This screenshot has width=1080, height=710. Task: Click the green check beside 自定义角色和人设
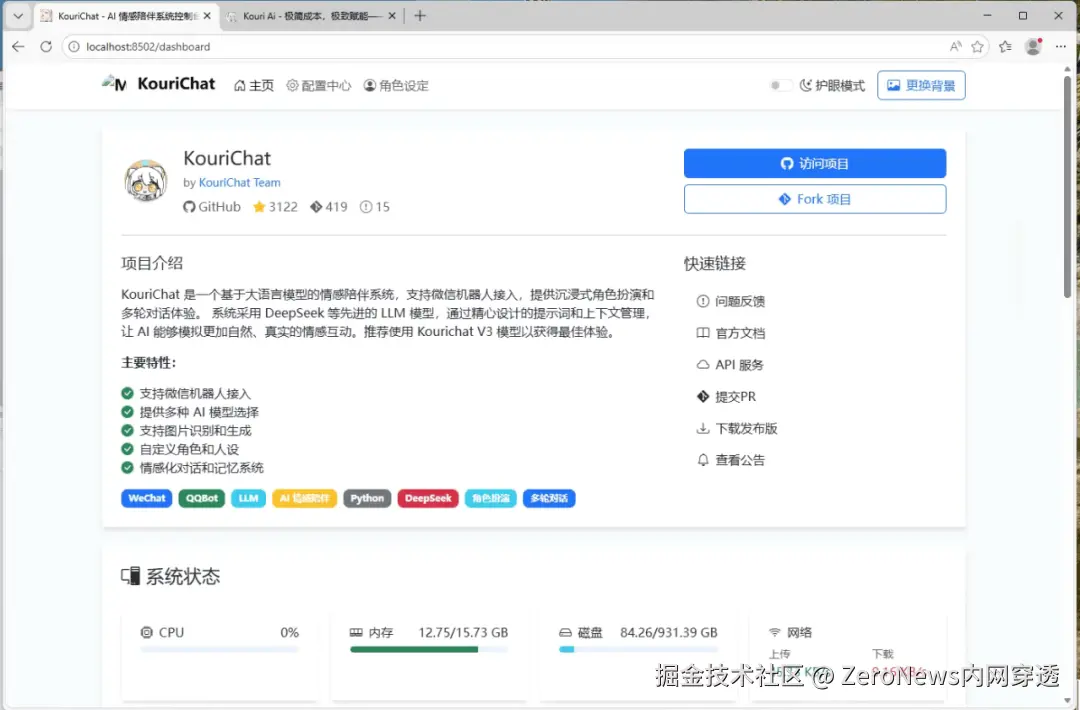coord(127,449)
